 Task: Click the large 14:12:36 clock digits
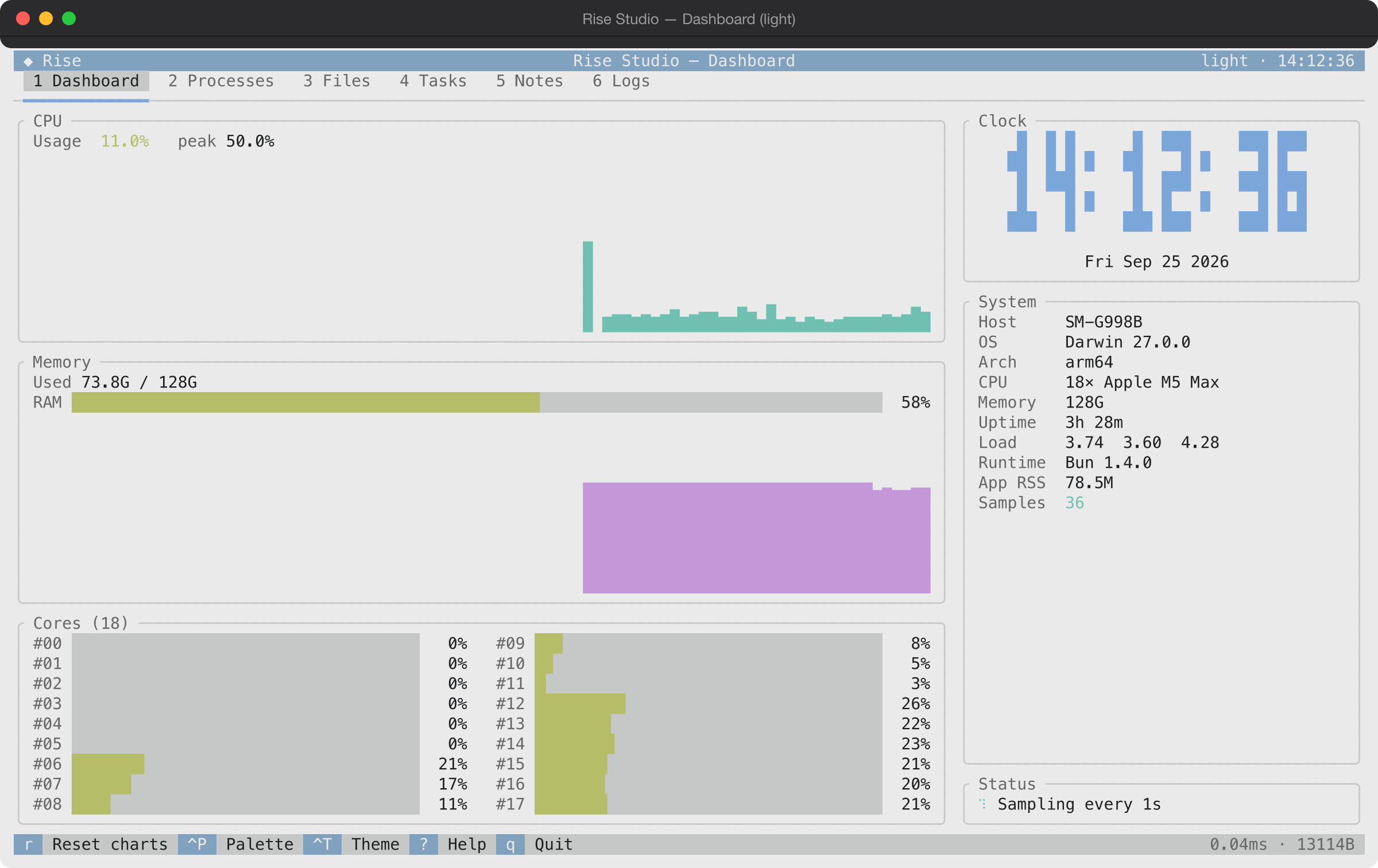click(x=1157, y=181)
